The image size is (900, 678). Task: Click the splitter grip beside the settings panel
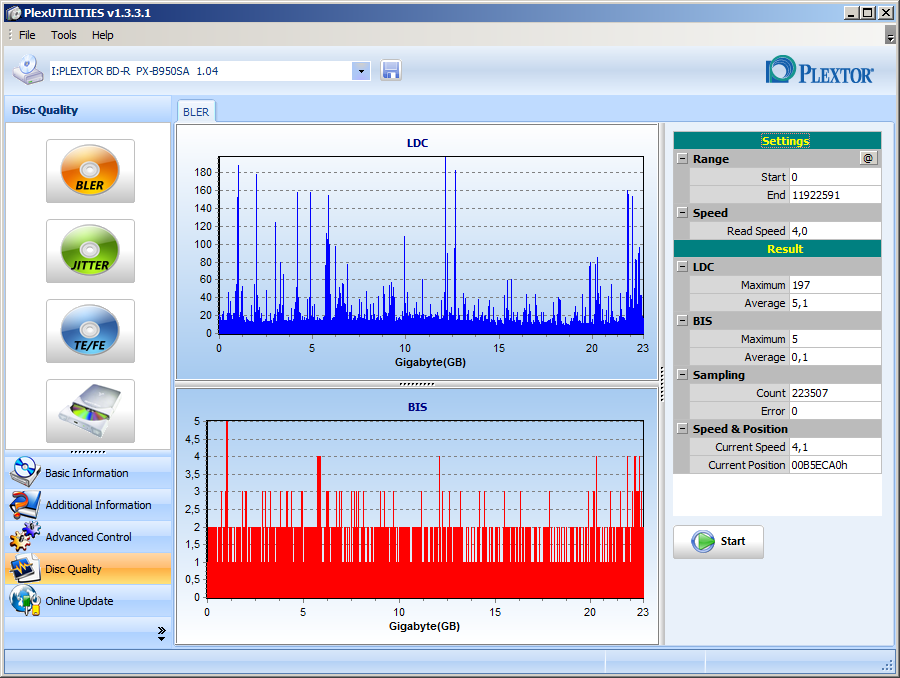[x=662, y=383]
